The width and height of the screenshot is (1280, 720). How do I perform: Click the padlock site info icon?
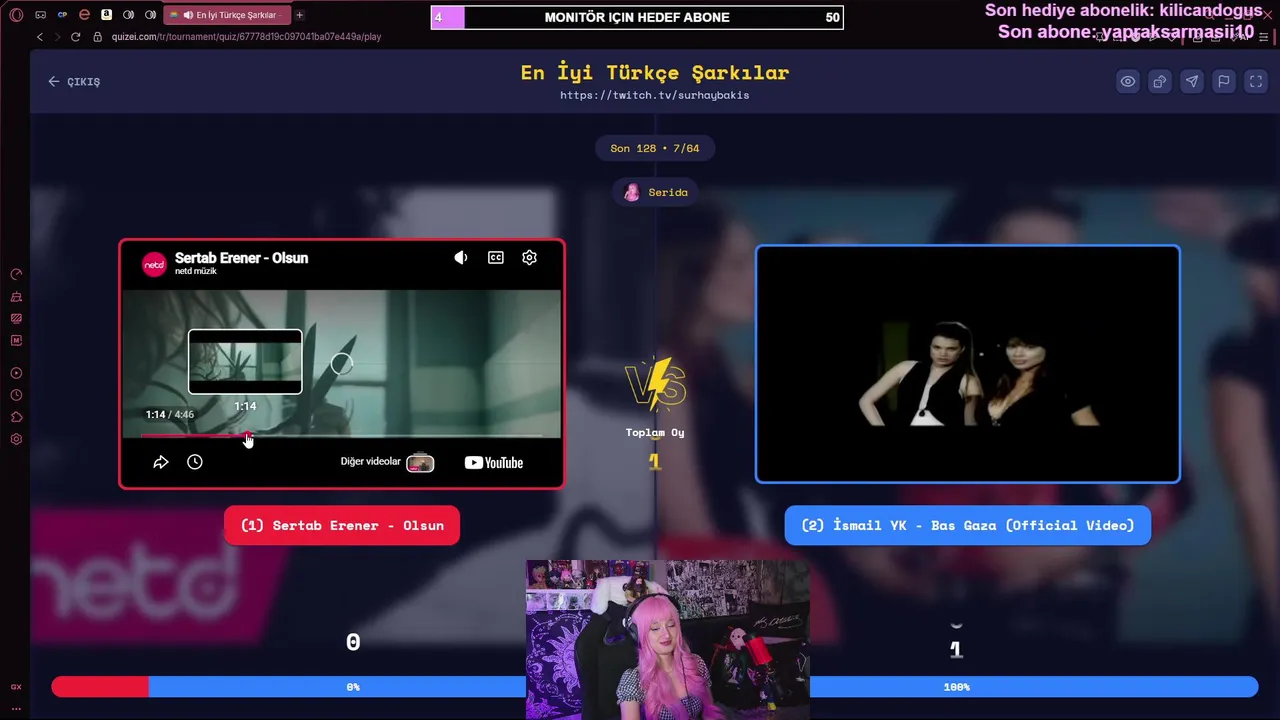98,37
